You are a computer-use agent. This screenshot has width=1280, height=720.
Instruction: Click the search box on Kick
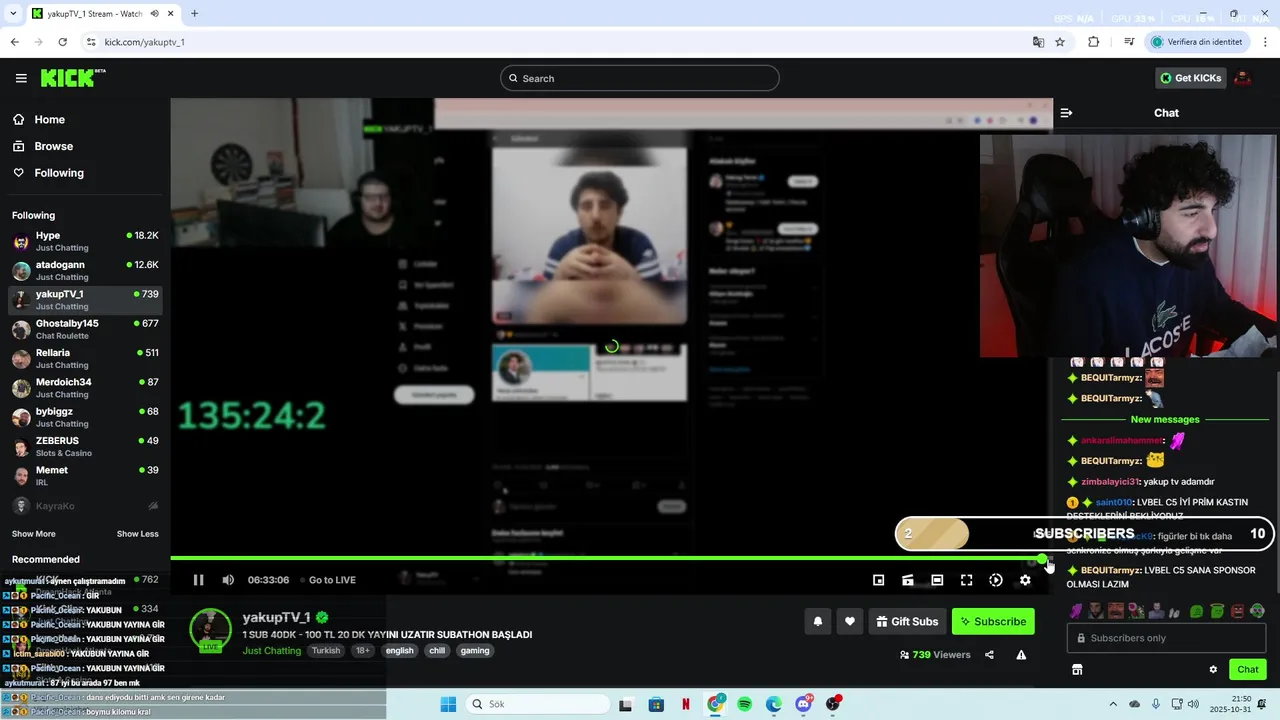point(640,78)
